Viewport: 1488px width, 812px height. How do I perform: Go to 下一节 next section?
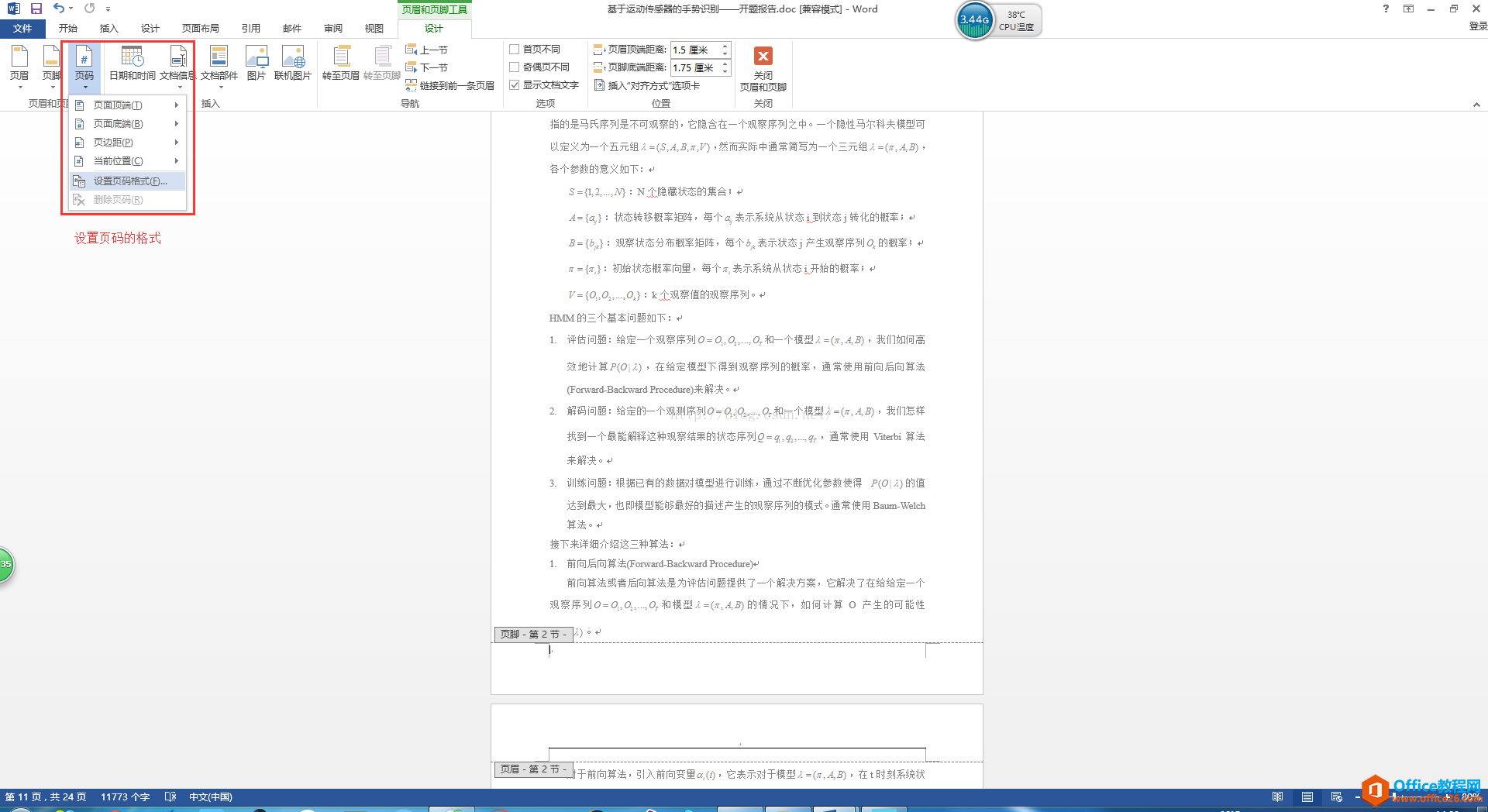[x=426, y=67]
